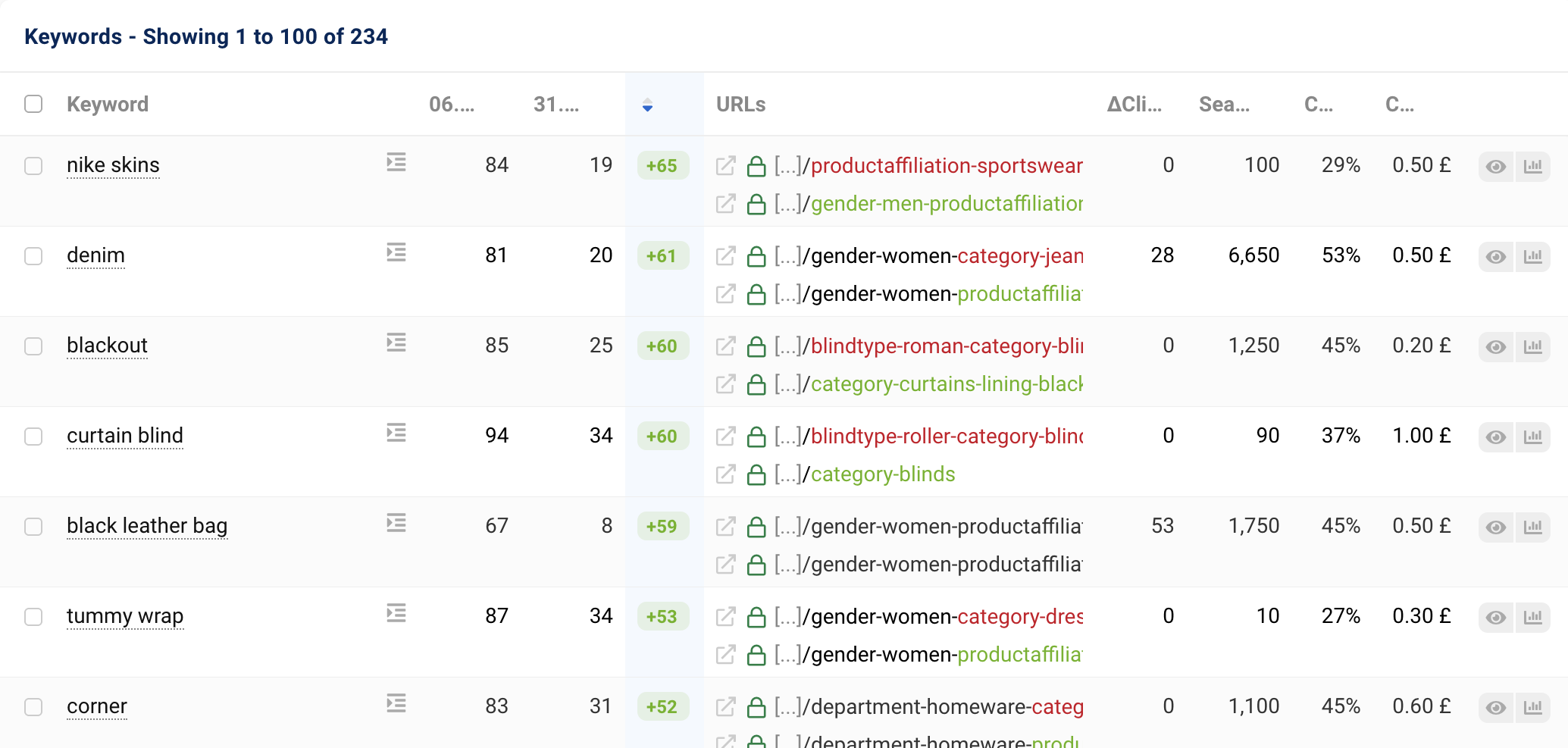Screen dimensions: 1568x748
Task: Show SERP preview eye for denim
Action: [x=1496, y=257]
